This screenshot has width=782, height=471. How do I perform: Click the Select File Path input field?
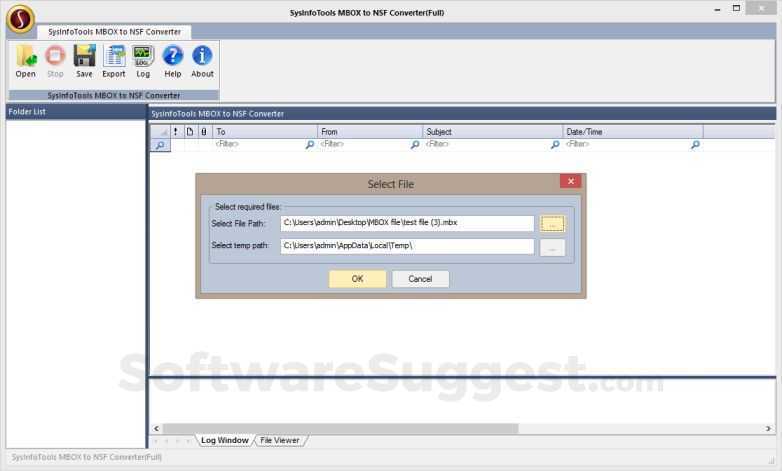(x=407, y=223)
